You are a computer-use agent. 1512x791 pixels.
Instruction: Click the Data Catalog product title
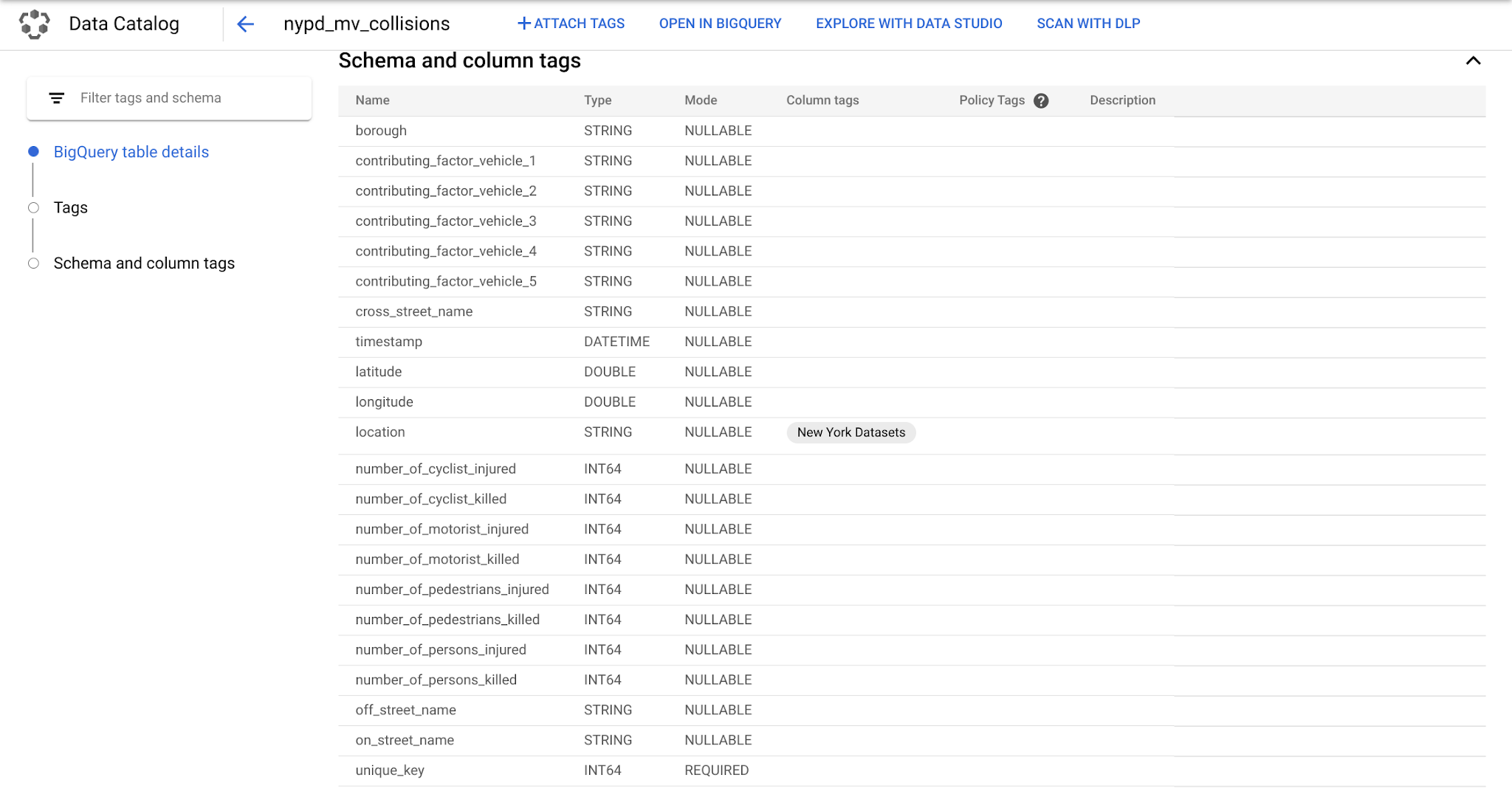tap(124, 24)
